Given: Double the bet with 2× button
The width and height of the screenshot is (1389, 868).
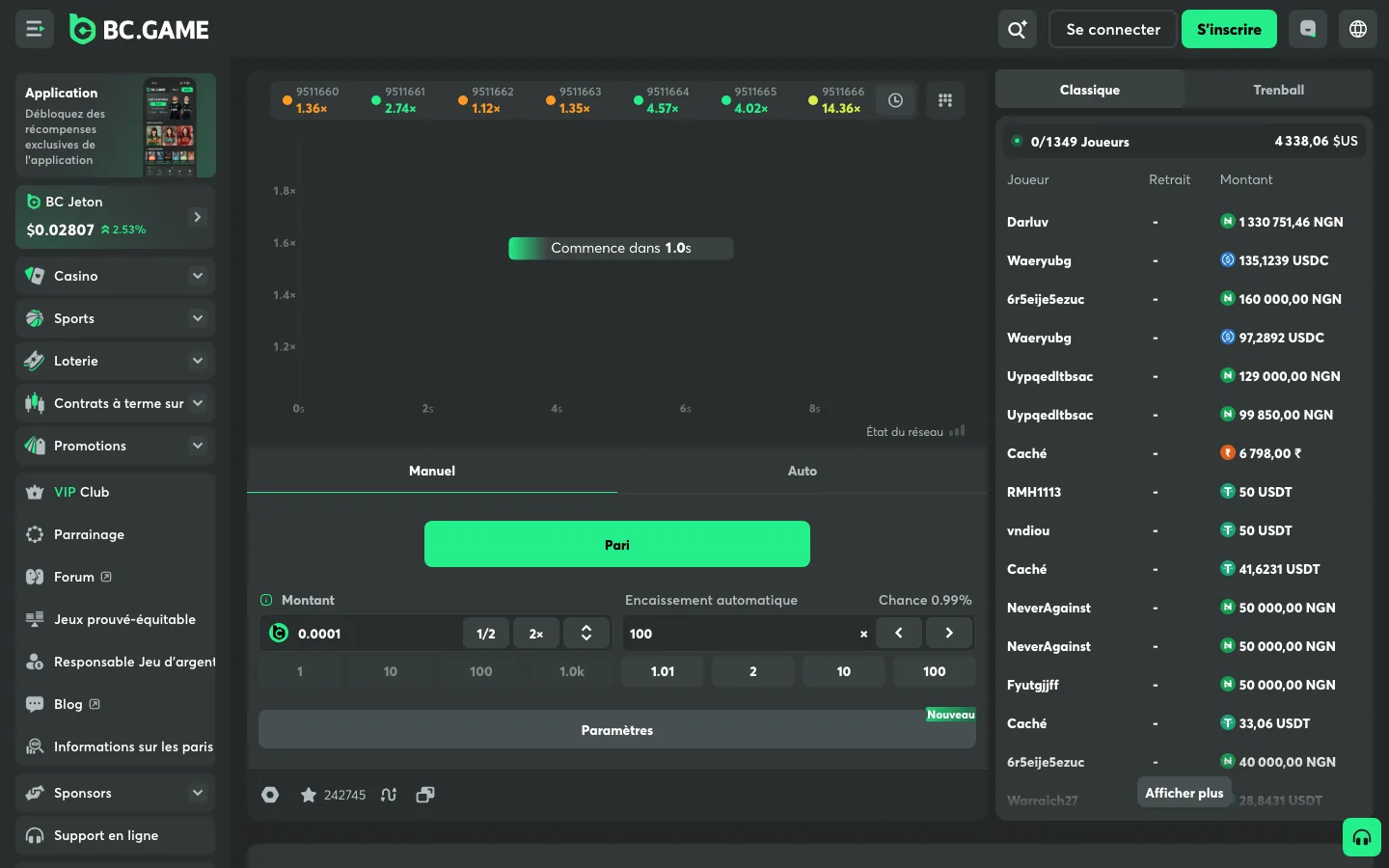Looking at the screenshot, I should point(536,633).
